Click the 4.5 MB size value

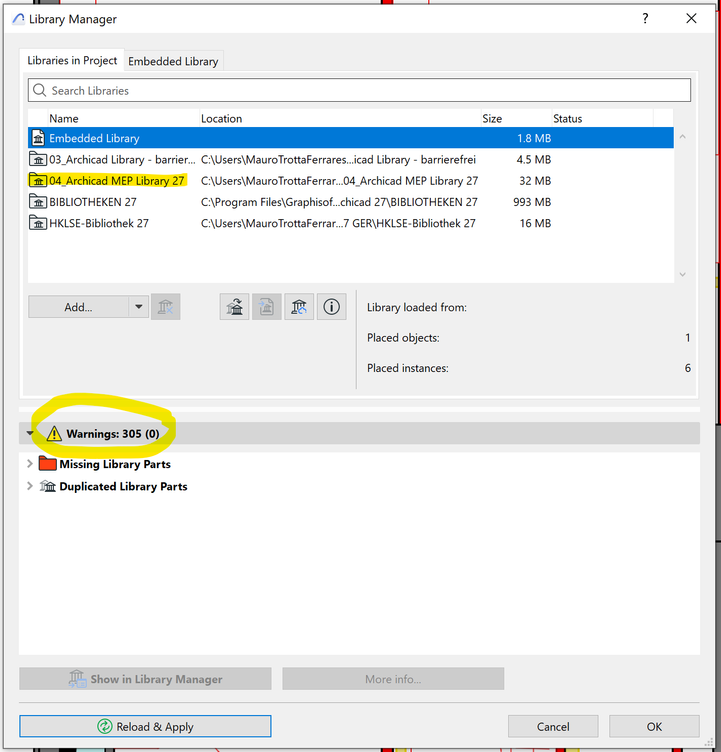[x=533, y=159]
